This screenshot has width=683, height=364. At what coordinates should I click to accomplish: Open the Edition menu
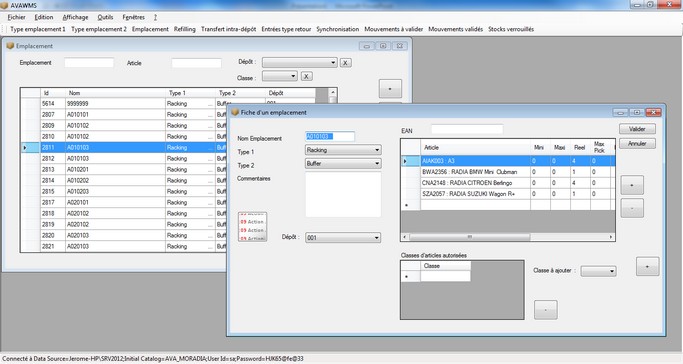[44, 17]
